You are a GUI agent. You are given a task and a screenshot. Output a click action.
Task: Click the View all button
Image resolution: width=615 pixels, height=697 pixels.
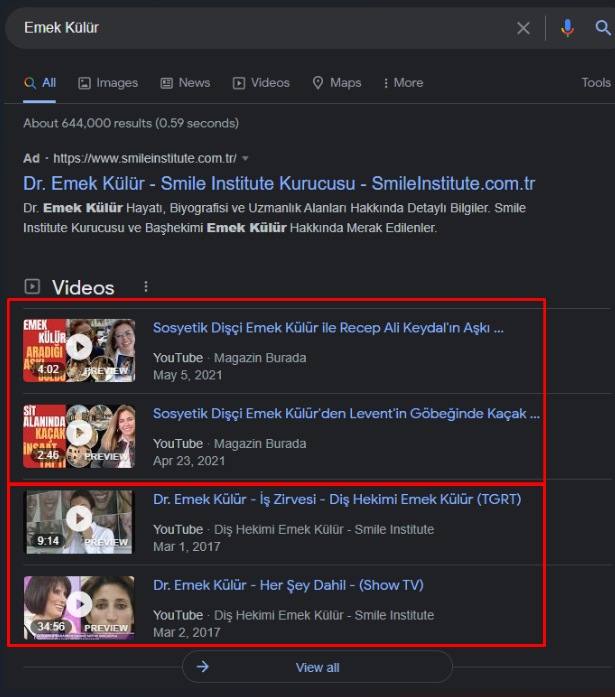317,667
